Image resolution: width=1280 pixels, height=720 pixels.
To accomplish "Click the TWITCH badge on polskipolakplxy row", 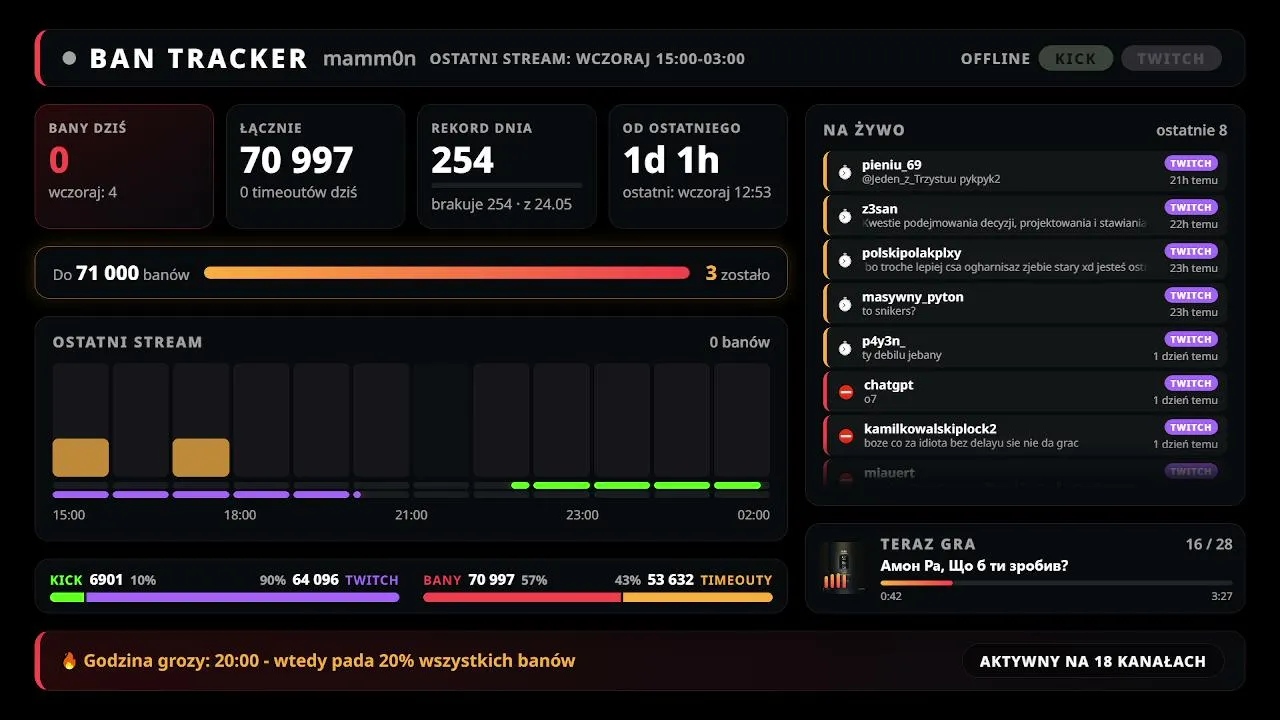I will pyautogui.click(x=1191, y=251).
